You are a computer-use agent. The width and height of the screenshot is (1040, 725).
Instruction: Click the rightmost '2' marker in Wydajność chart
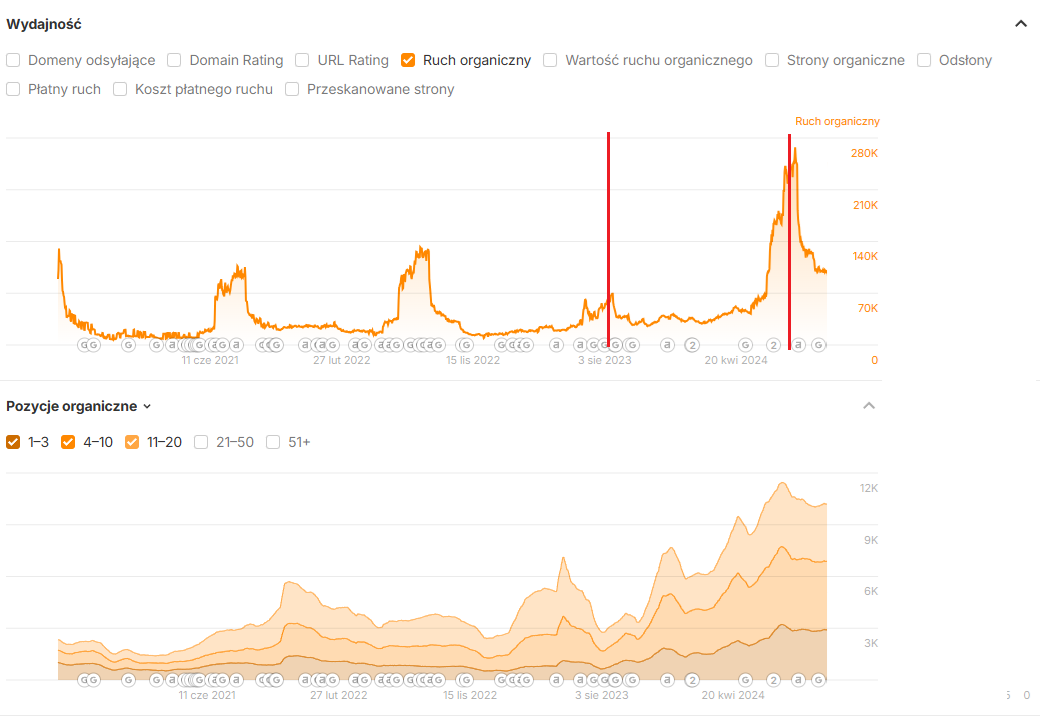tap(773, 345)
